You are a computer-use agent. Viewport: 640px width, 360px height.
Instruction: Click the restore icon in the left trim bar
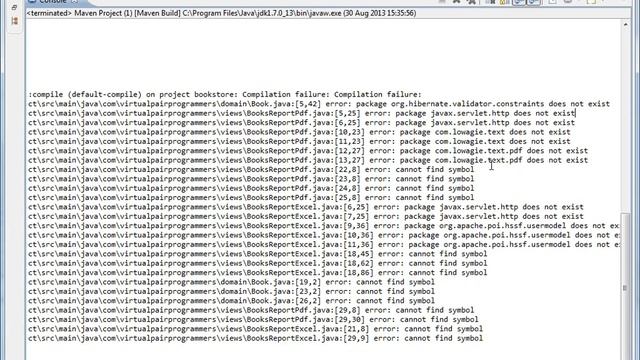point(14,8)
